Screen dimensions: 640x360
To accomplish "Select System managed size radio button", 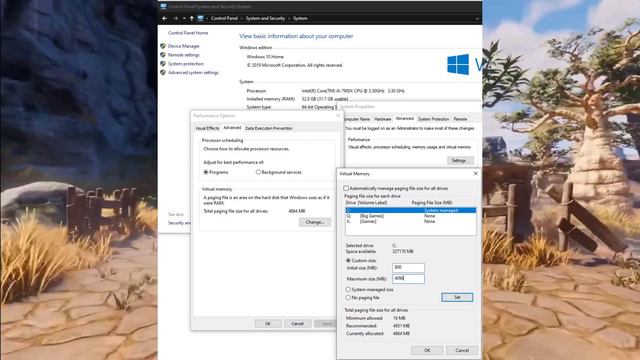I will [x=348, y=289].
